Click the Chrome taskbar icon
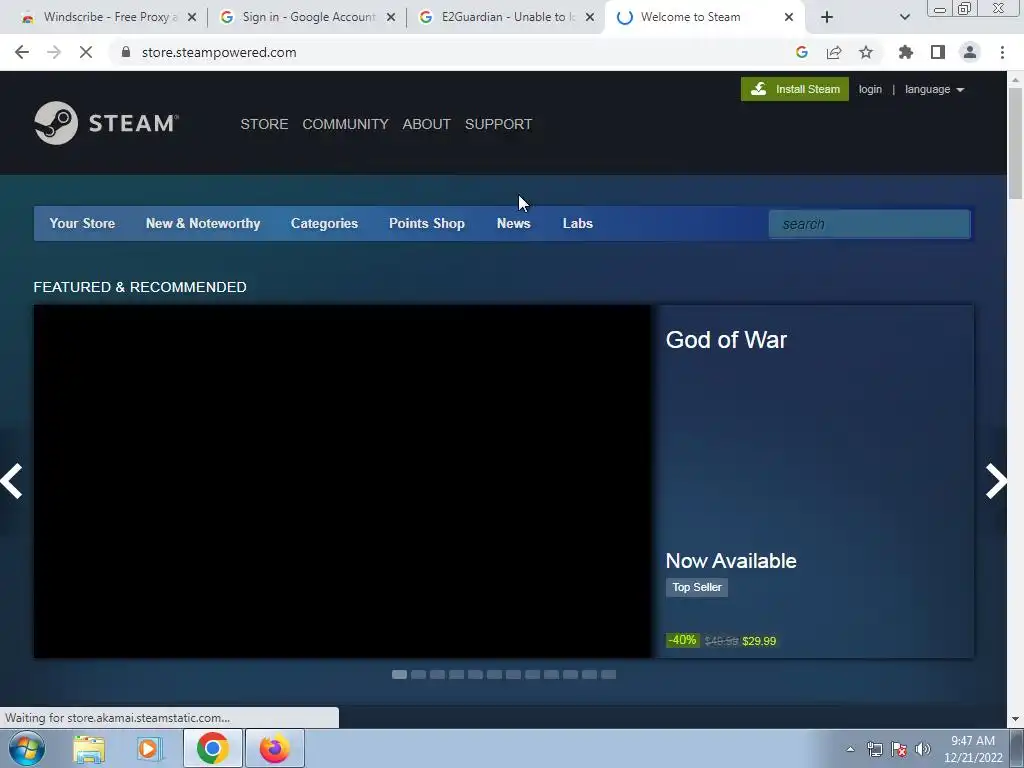The width and height of the screenshot is (1024, 768). tap(212, 748)
